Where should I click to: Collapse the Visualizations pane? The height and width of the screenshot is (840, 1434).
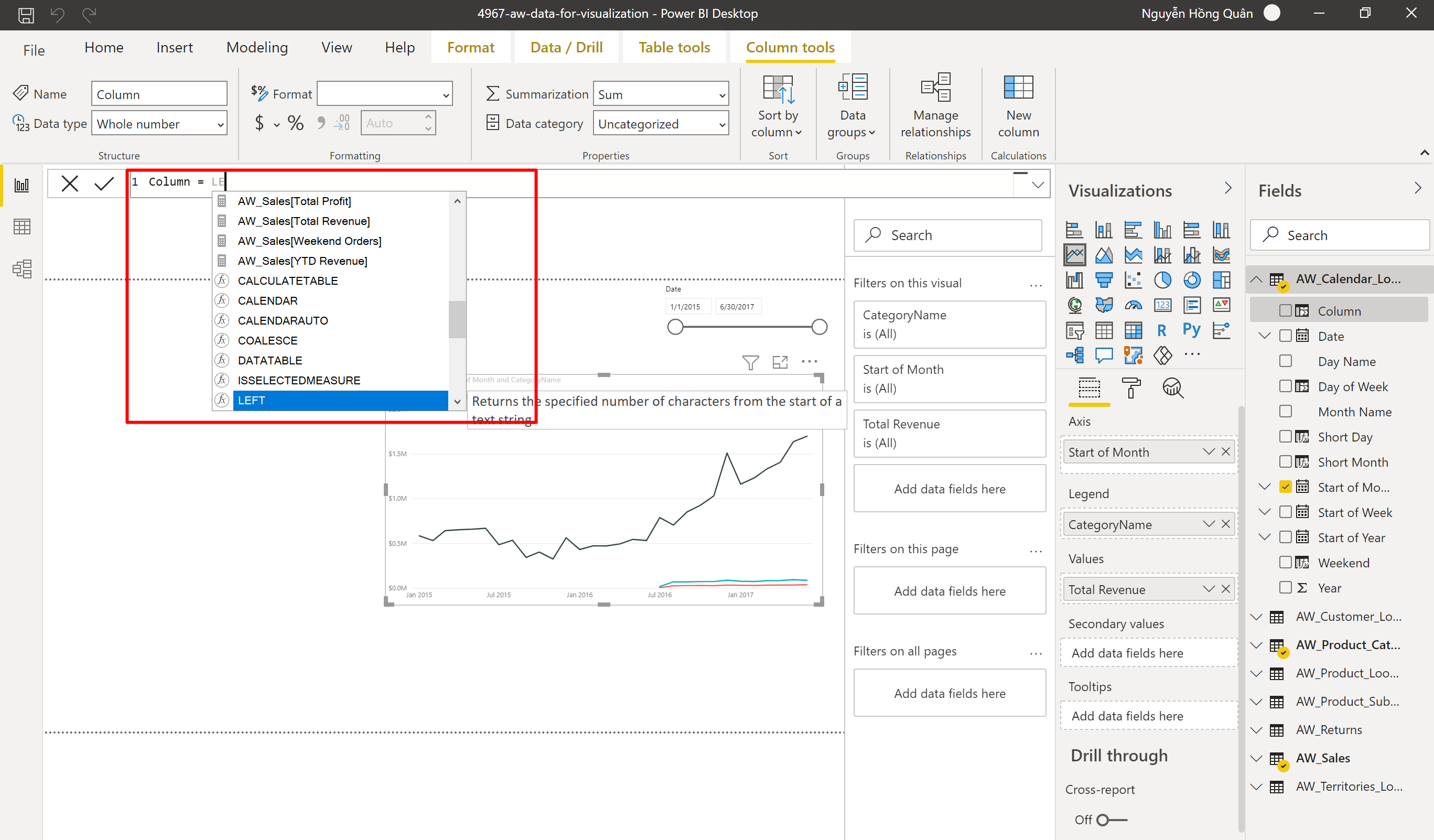(x=1228, y=188)
